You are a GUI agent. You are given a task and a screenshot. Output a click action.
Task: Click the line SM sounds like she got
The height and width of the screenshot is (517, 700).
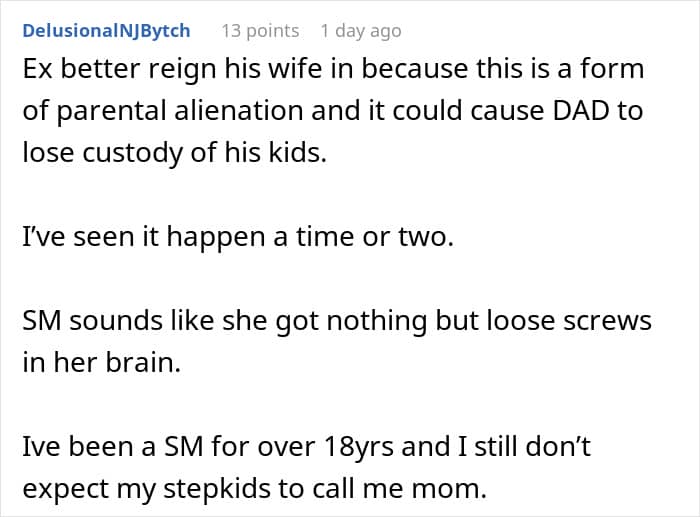[x=337, y=321]
